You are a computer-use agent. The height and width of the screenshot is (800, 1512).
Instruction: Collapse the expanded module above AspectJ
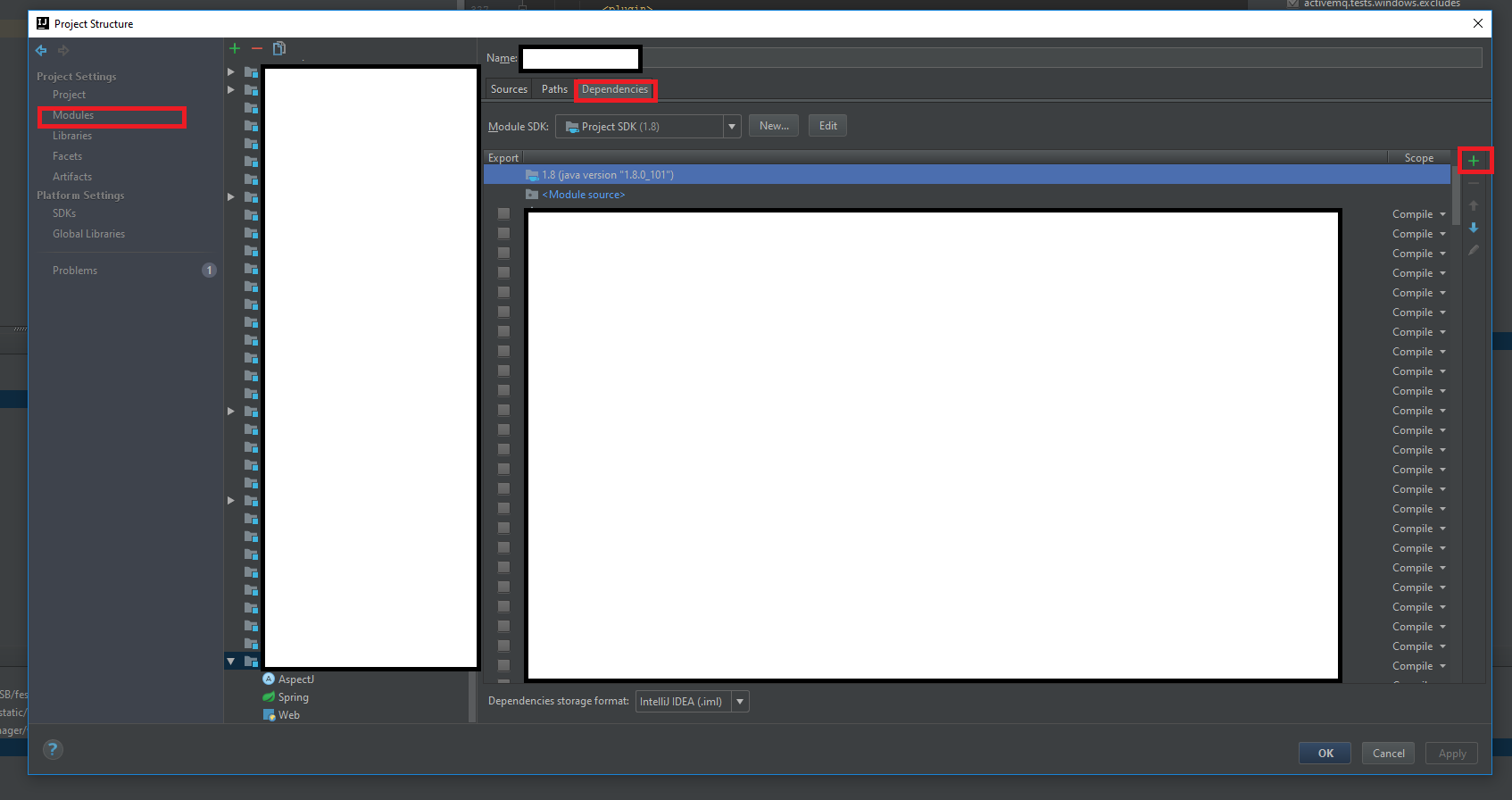click(231, 662)
